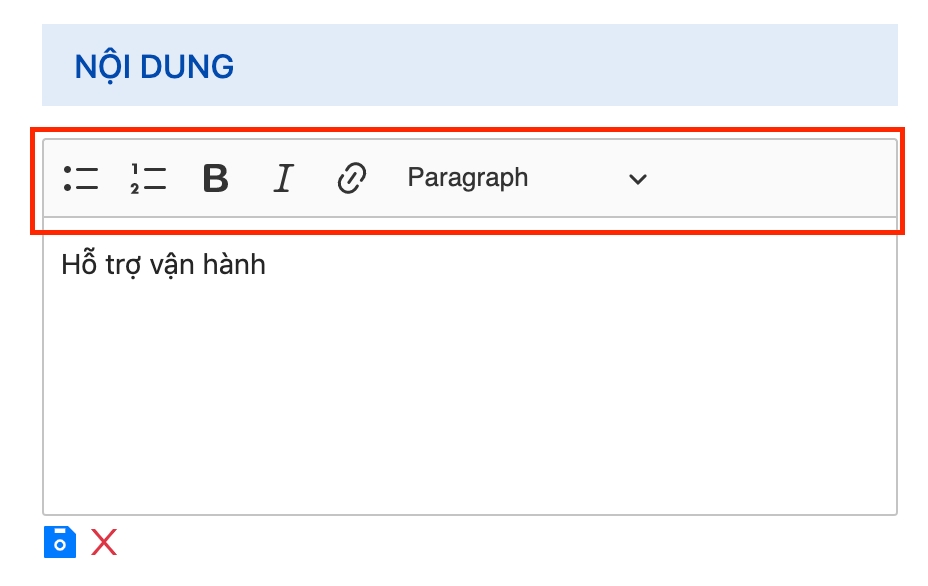The image size is (928, 586).
Task: Click the light blue banner beside NỘI DUNG
Action: pyautogui.click(x=560, y=66)
